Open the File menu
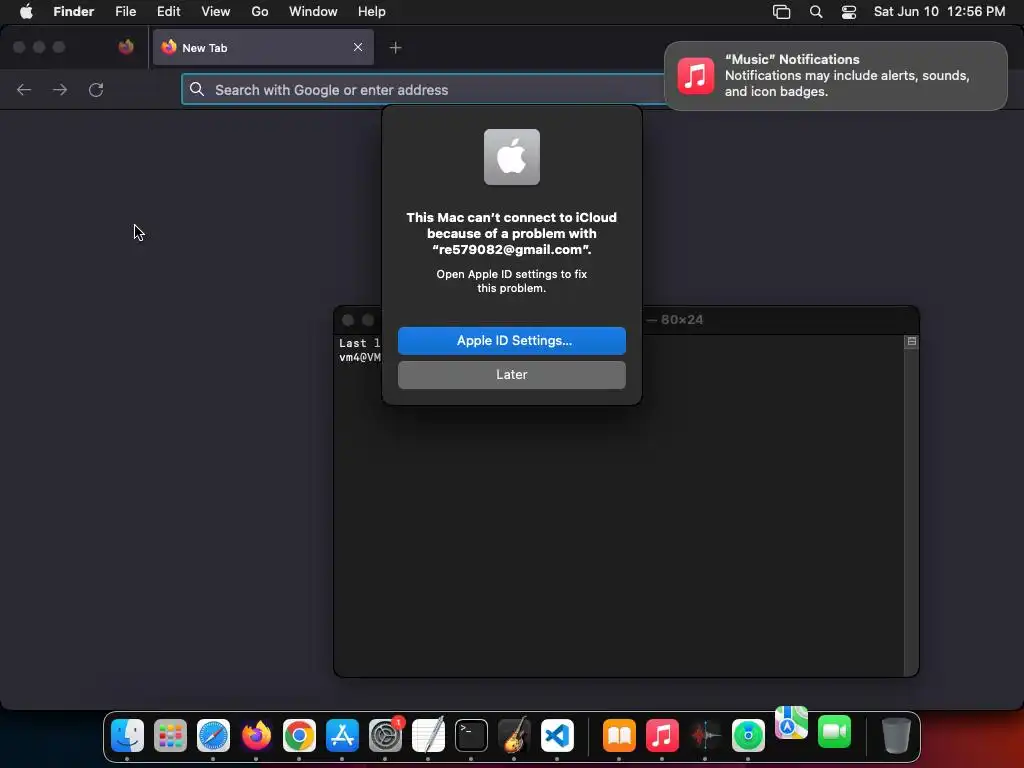This screenshot has height=768, width=1024. coord(125,11)
